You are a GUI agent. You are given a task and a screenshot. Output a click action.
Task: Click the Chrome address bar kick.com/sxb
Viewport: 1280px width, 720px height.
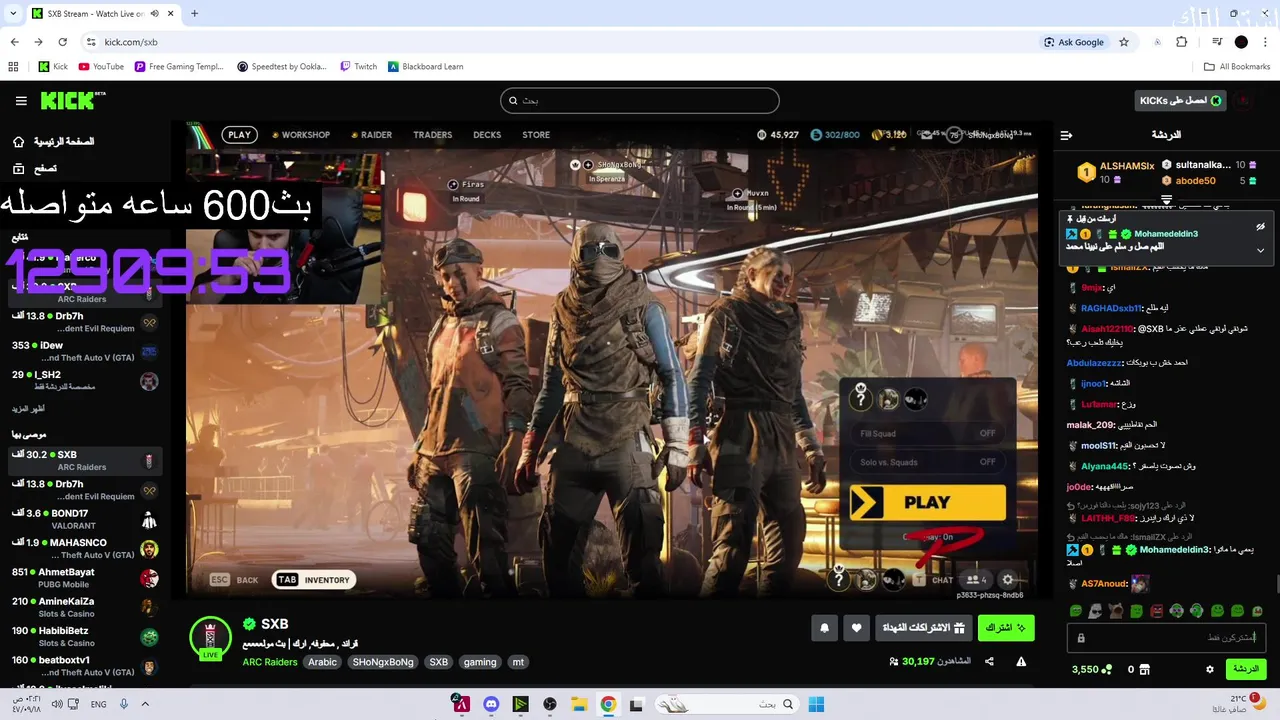coord(131,42)
